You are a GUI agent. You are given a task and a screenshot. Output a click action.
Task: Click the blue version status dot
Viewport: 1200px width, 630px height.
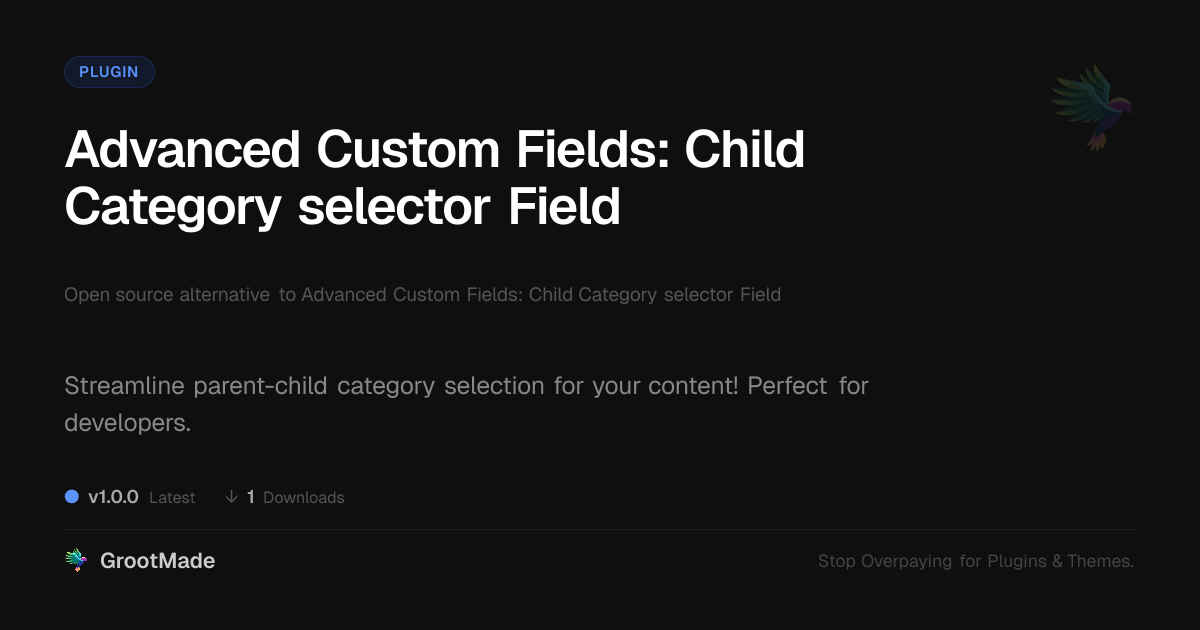(72, 496)
